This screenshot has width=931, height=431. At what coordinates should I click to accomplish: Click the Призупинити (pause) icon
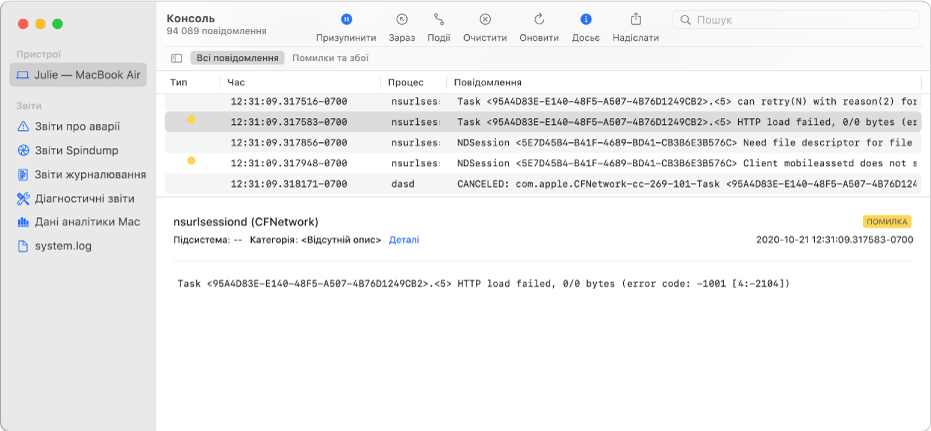tap(346, 20)
